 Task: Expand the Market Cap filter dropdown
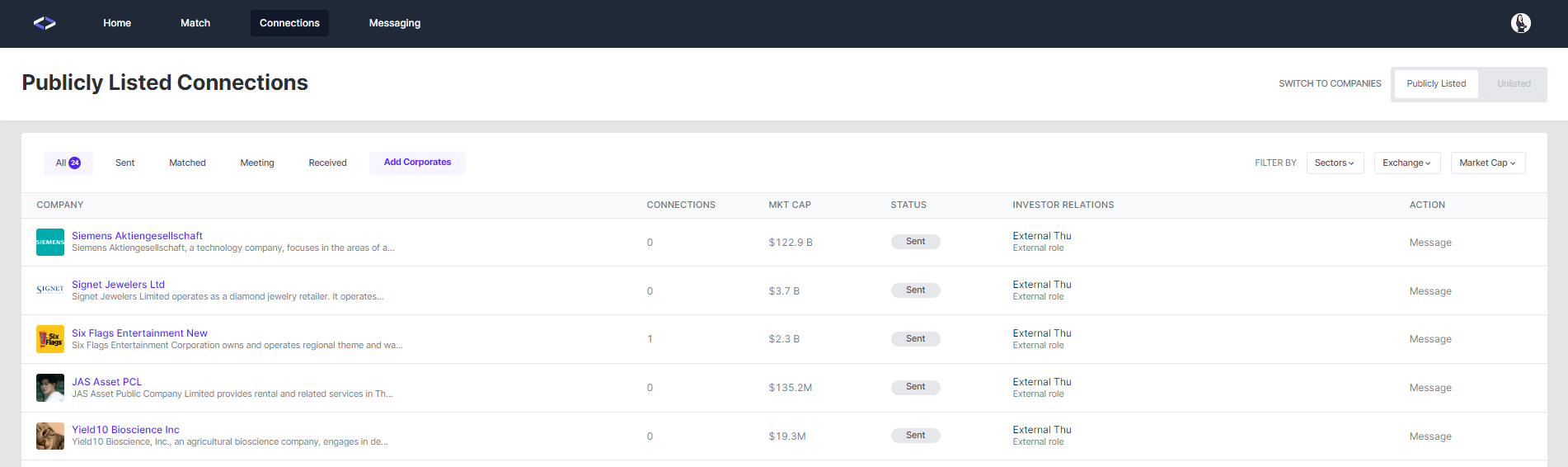point(1488,163)
